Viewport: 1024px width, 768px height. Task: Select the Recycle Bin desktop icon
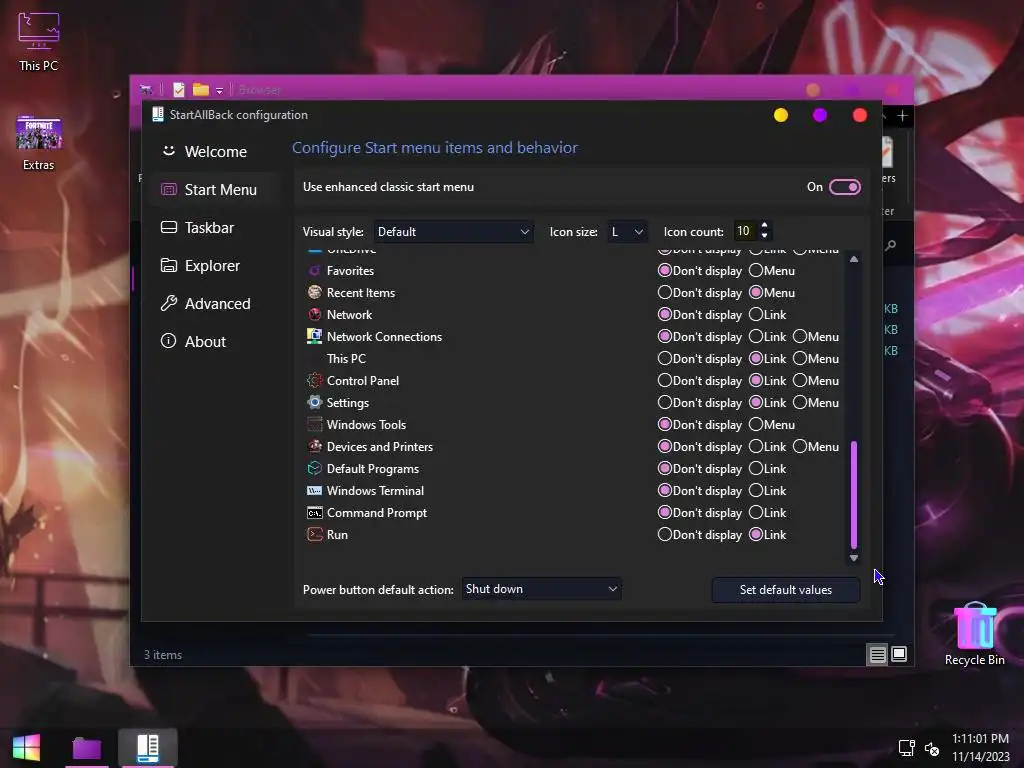tap(974, 633)
